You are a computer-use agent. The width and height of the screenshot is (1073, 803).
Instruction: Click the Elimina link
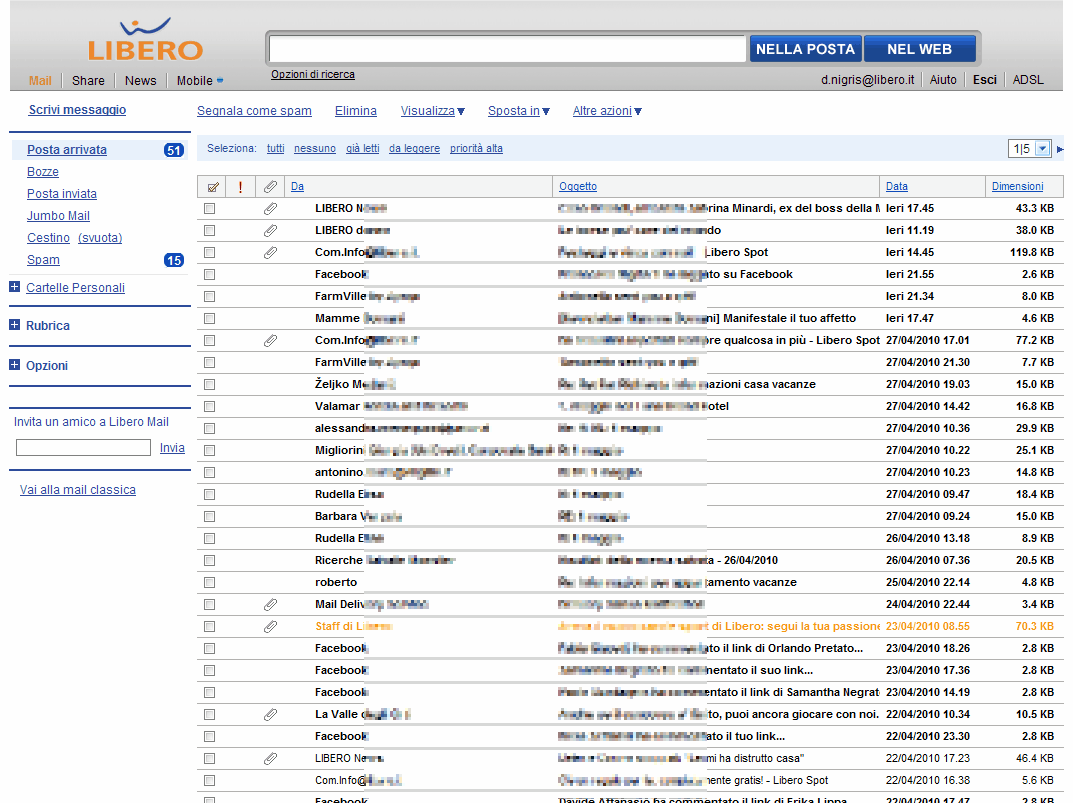coord(356,111)
